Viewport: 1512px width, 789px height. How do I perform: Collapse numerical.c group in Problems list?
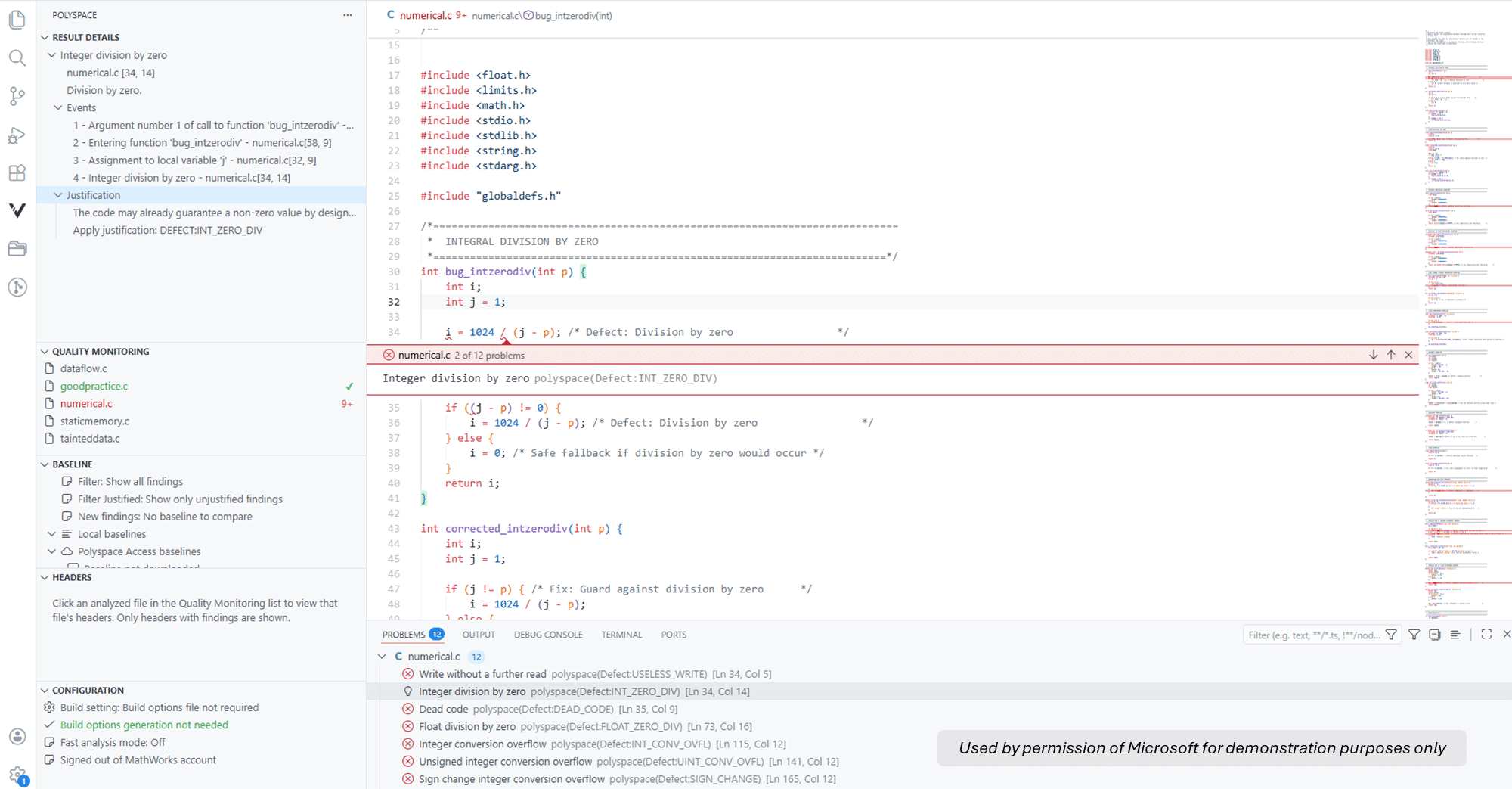tap(383, 657)
